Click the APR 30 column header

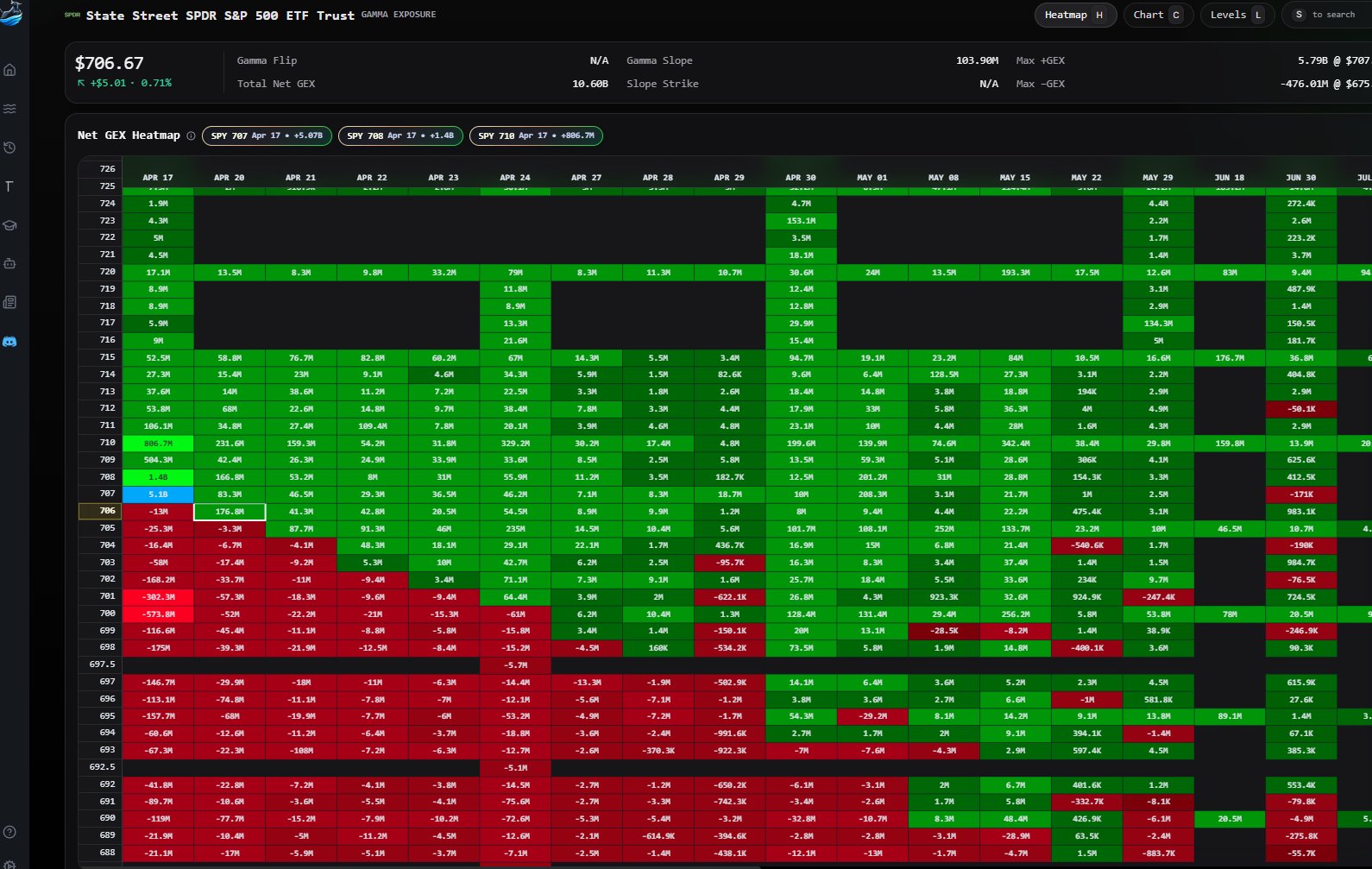(x=801, y=178)
